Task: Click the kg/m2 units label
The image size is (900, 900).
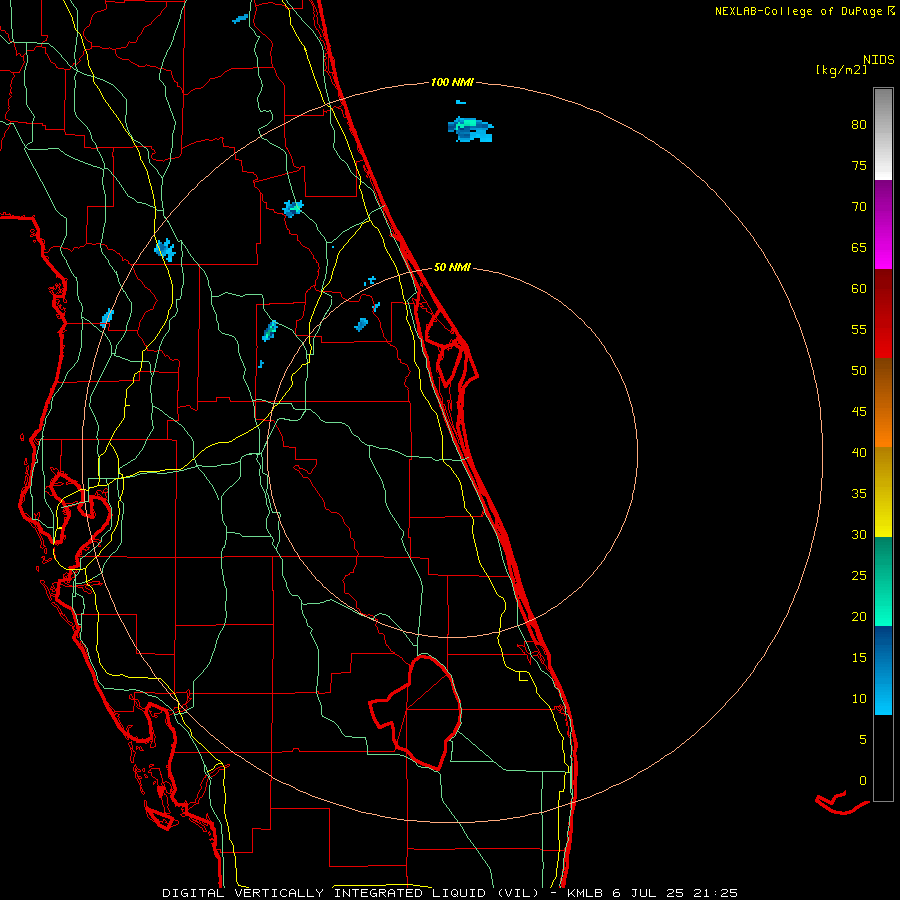Action: (x=841, y=70)
